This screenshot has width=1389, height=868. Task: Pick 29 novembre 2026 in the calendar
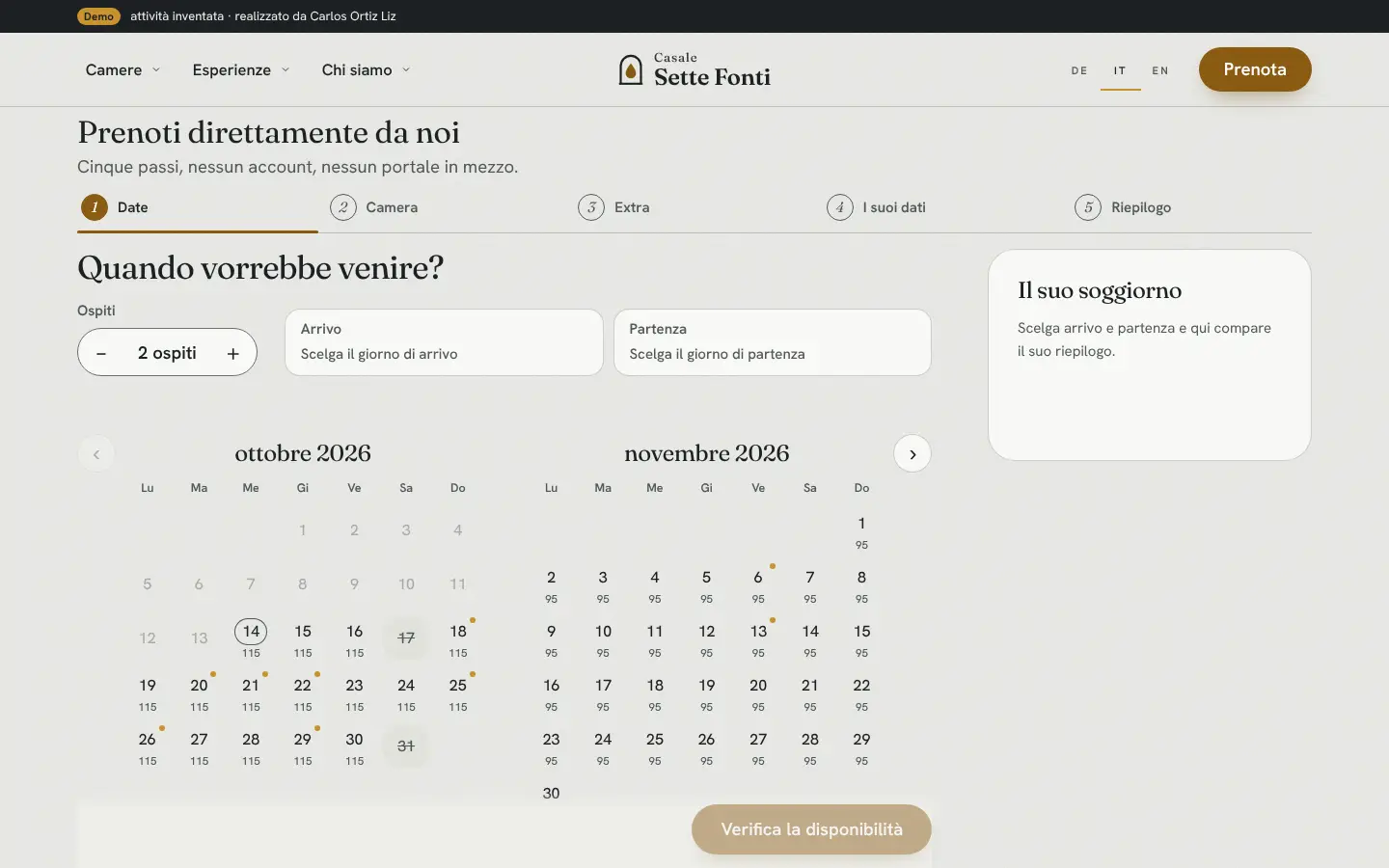point(861,746)
